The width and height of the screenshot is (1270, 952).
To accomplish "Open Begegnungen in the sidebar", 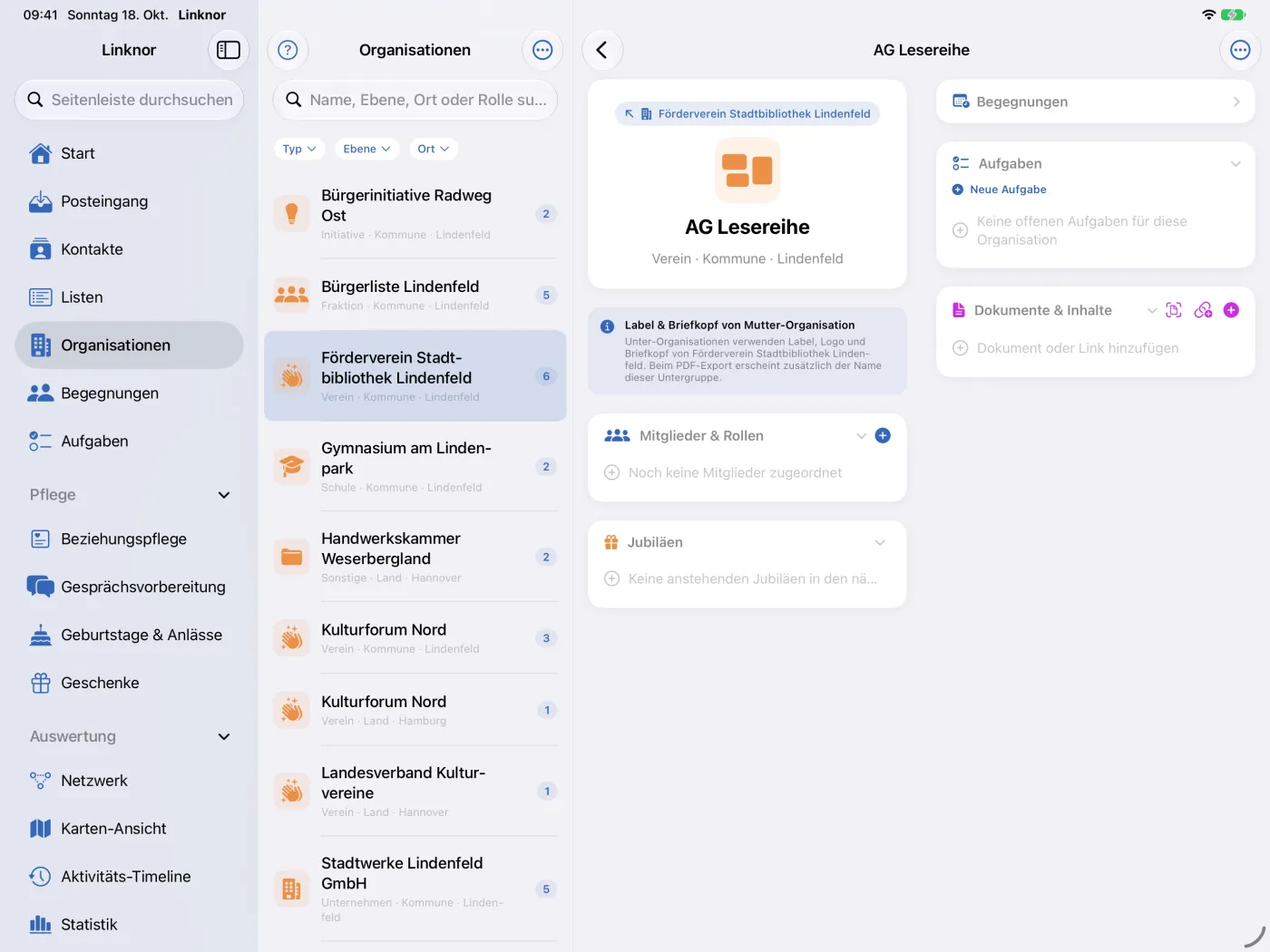I will pyautogui.click(x=129, y=393).
